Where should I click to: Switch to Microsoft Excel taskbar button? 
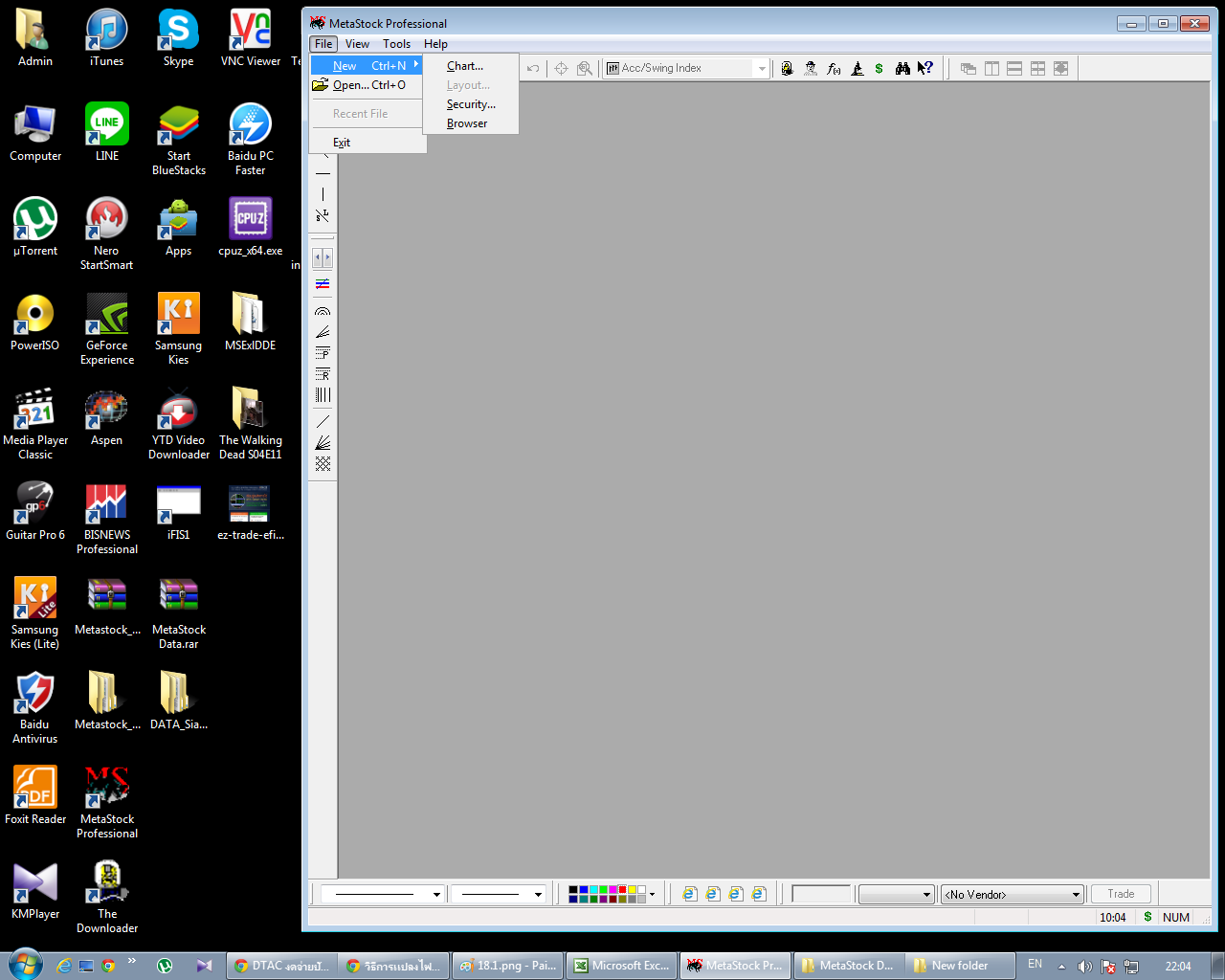[x=621, y=966]
